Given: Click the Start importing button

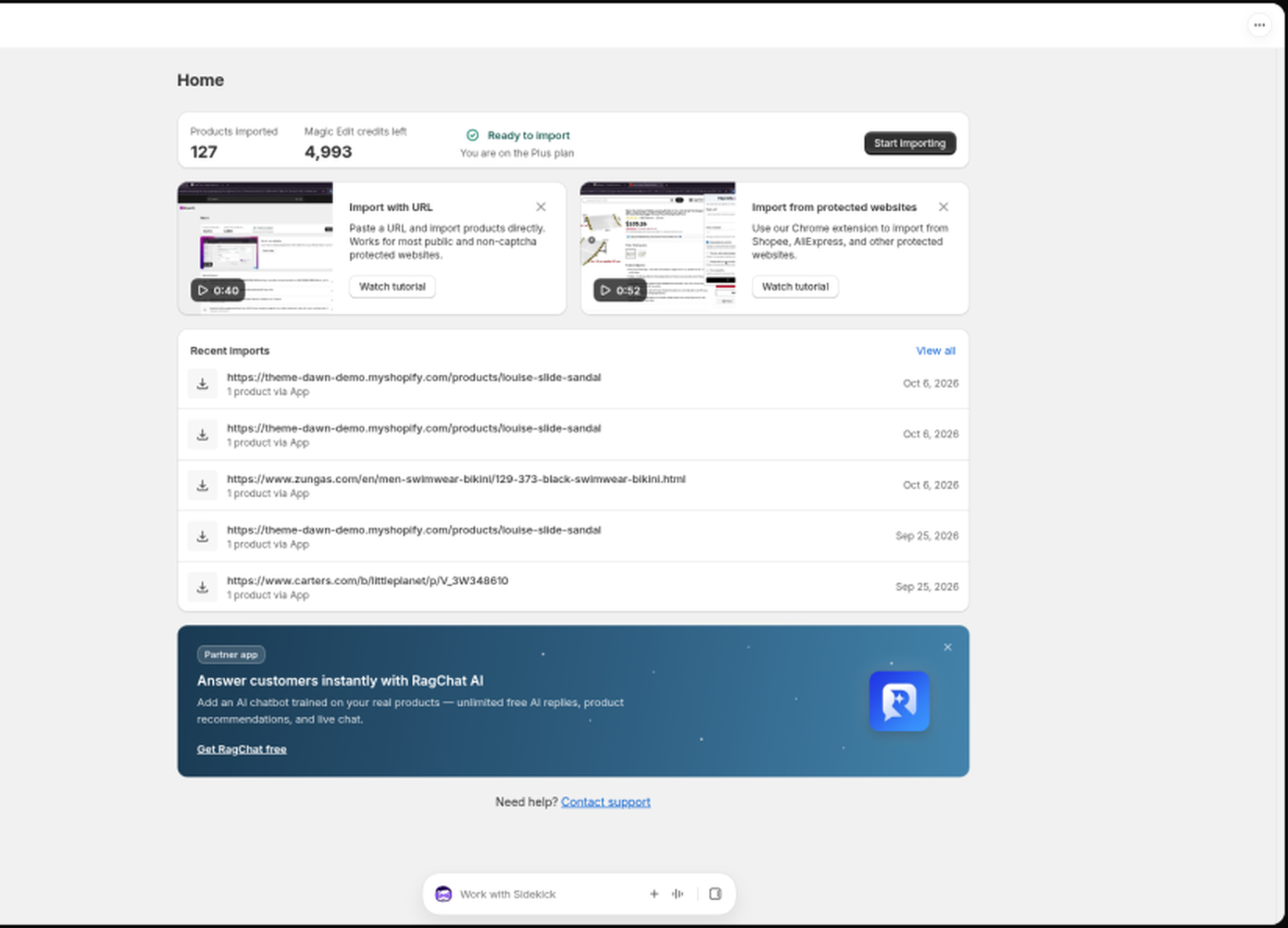Looking at the screenshot, I should 910,143.
